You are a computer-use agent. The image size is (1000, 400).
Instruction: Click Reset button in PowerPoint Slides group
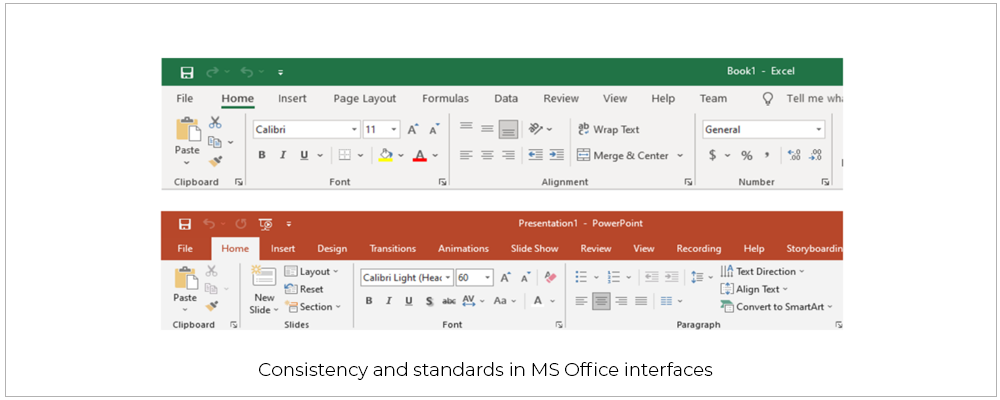click(304, 289)
